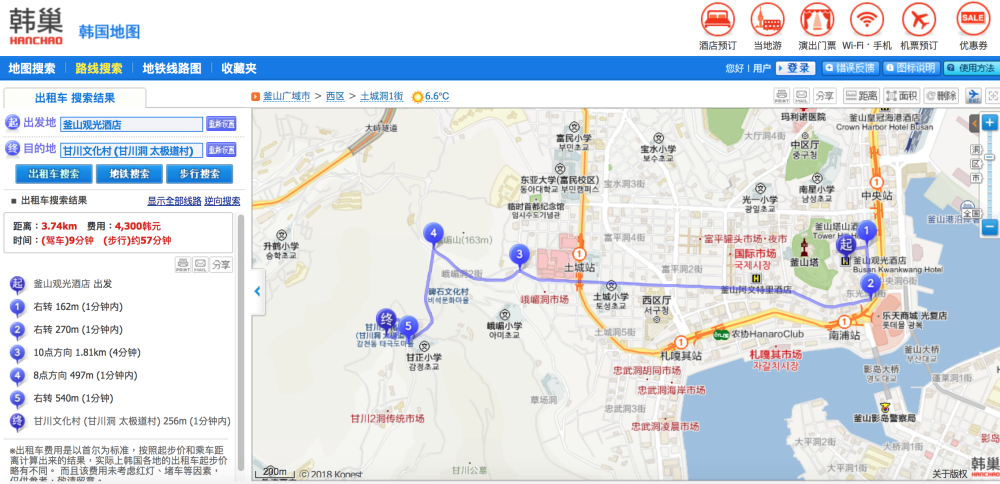
Task: Select the 距离 distance measuring tool
Action: [x=861, y=96]
